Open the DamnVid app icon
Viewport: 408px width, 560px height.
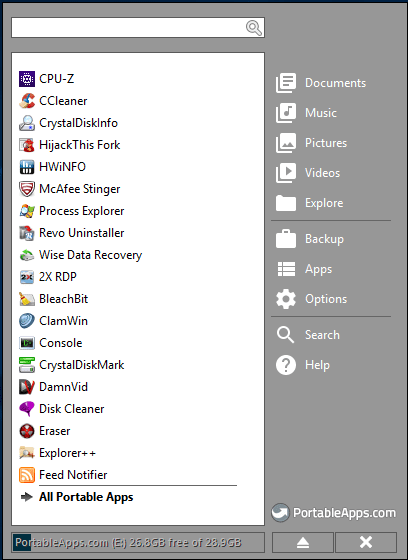tap(27, 387)
